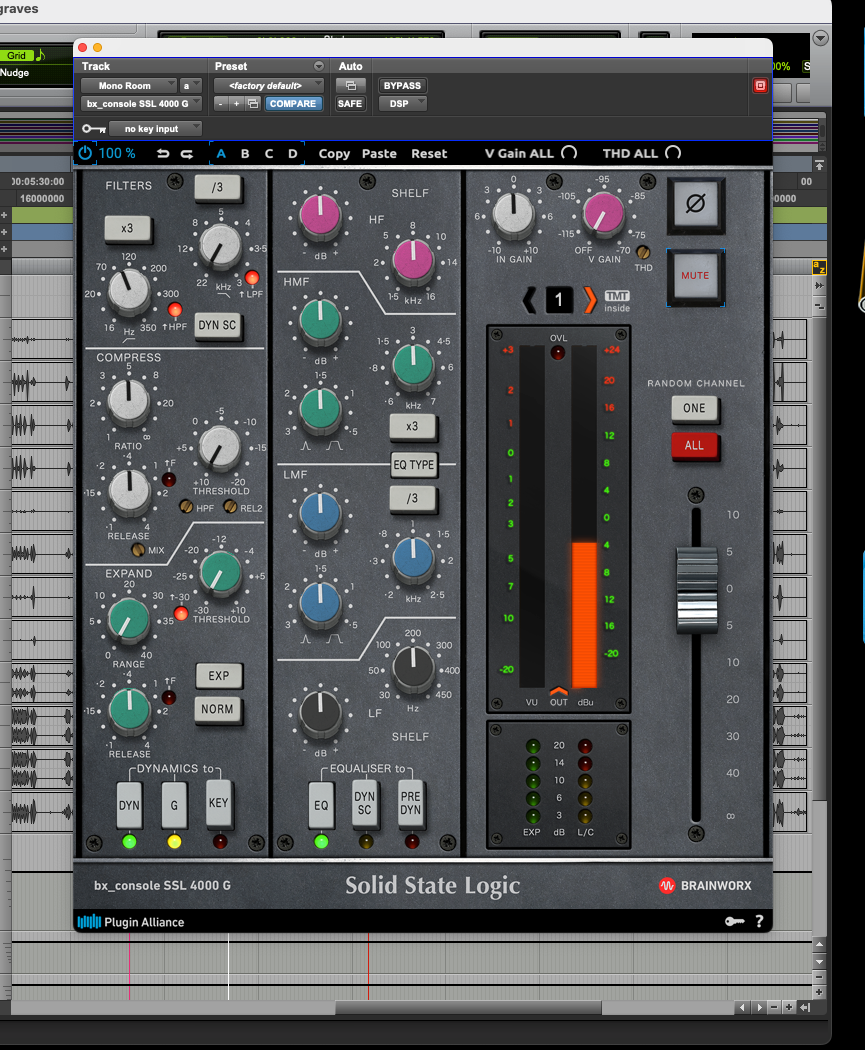Select previous TMT channel arrow
The height and width of the screenshot is (1050, 865).
click(x=530, y=300)
